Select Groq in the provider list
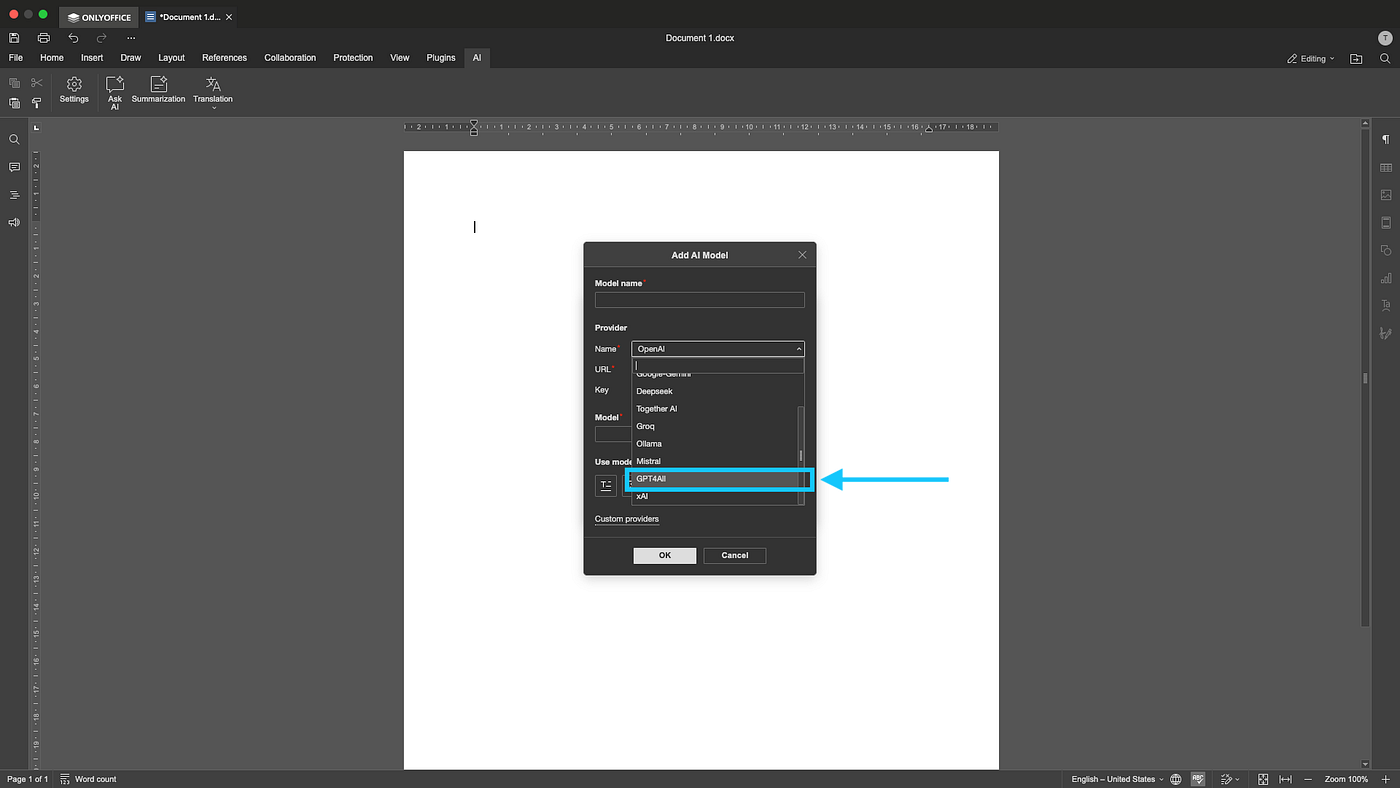Image resolution: width=1400 pixels, height=788 pixels. click(715, 426)
